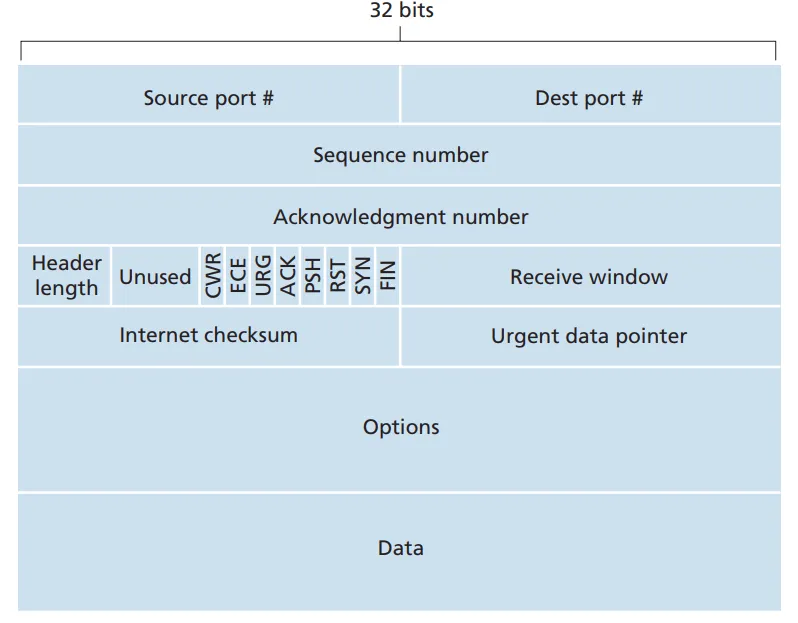Select the Unused bits cell
The width and height of the screenshot is (798, 623).
[x=155, y=277]
